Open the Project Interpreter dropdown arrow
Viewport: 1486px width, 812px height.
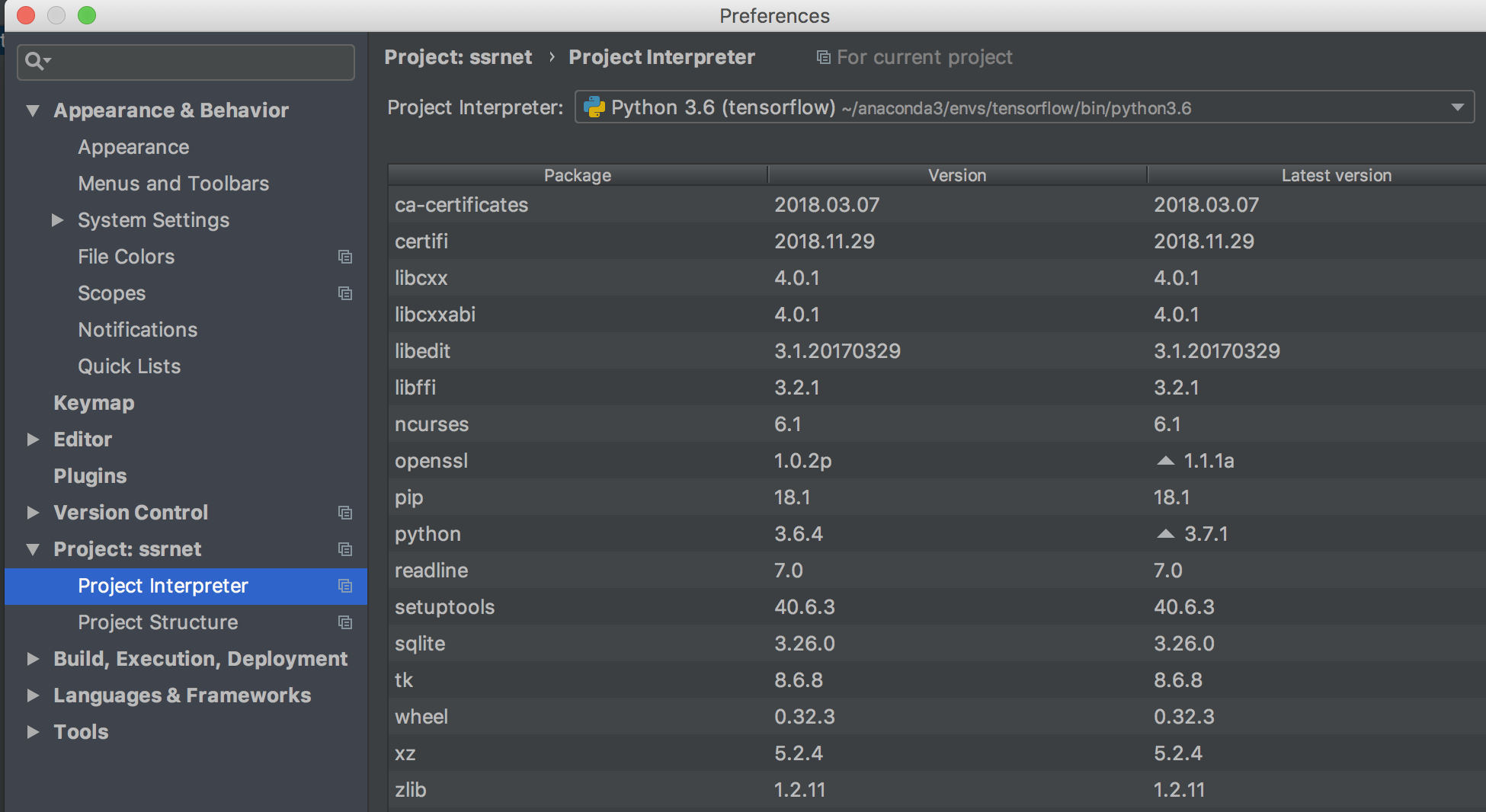[x=1457, y=107]
